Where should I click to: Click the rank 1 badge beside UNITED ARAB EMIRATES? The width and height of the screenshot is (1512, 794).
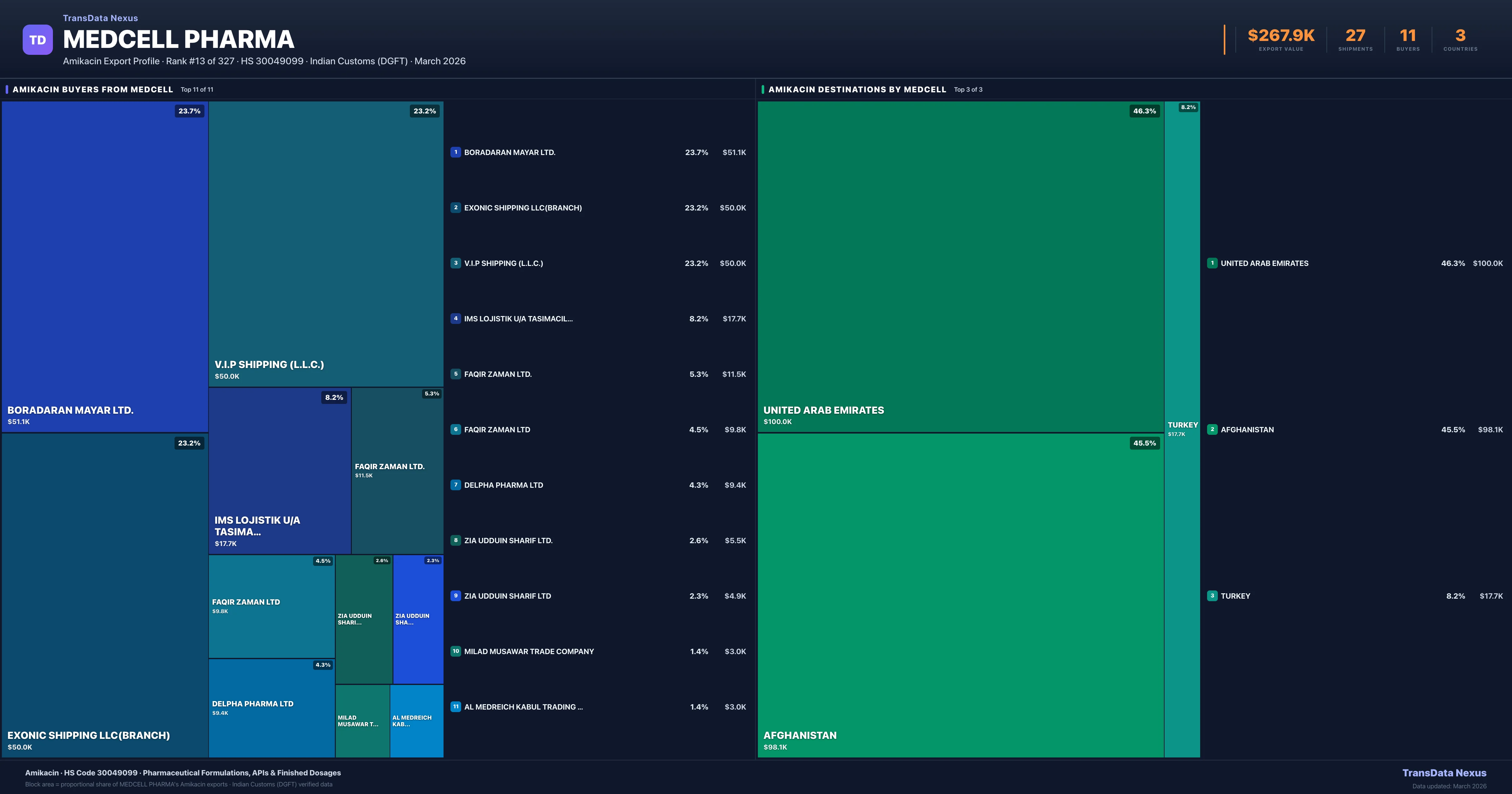(1213, 263)
